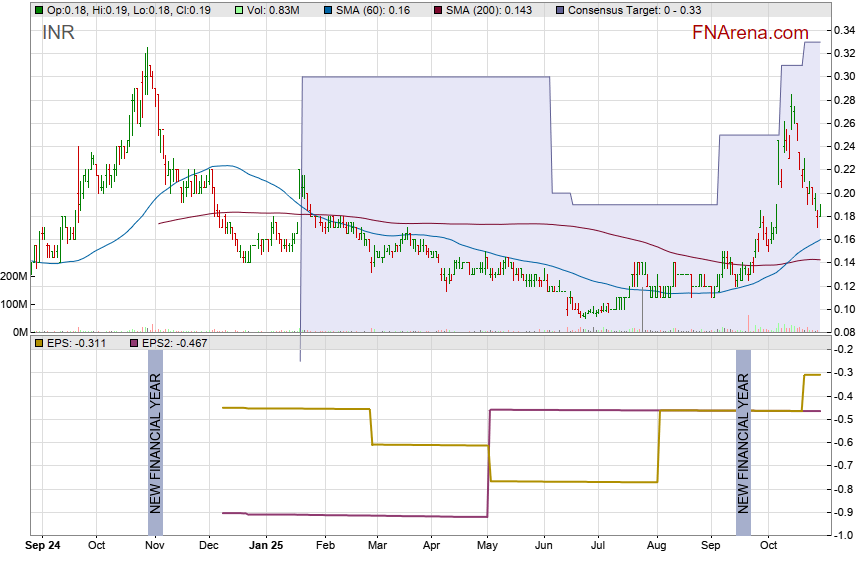Viewport: 859px width, 566px height.
Task: Click the 200M volume axis label
Action: 15,276
